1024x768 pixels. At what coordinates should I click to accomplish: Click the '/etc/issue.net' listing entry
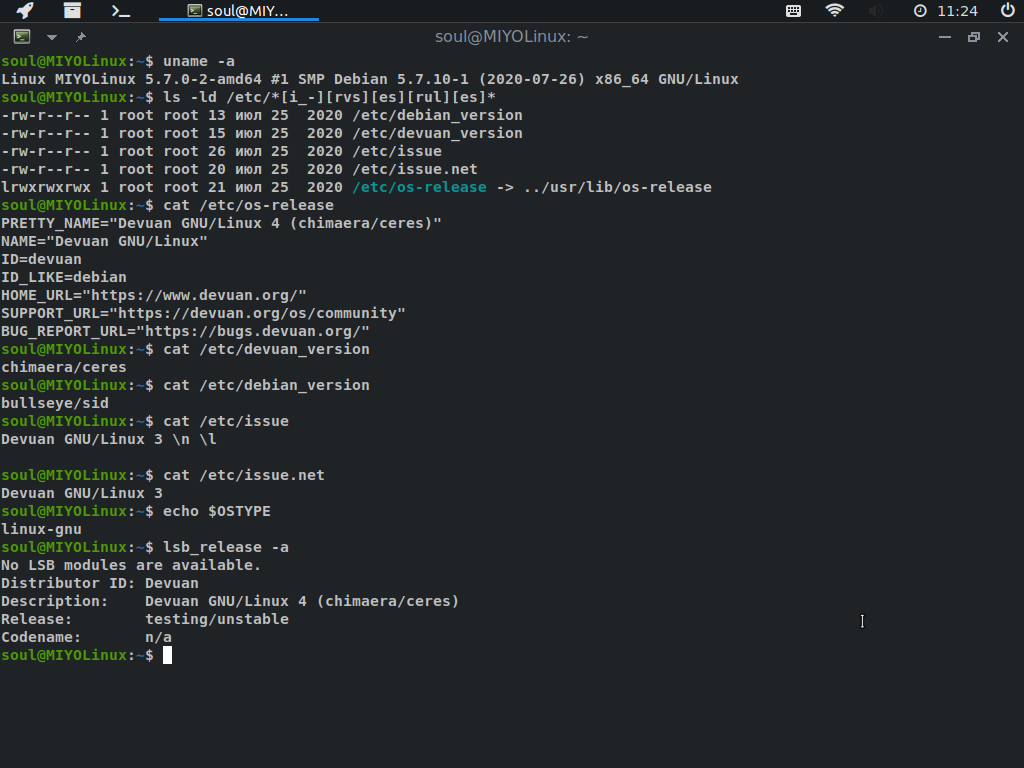click(x=415, y=169)
